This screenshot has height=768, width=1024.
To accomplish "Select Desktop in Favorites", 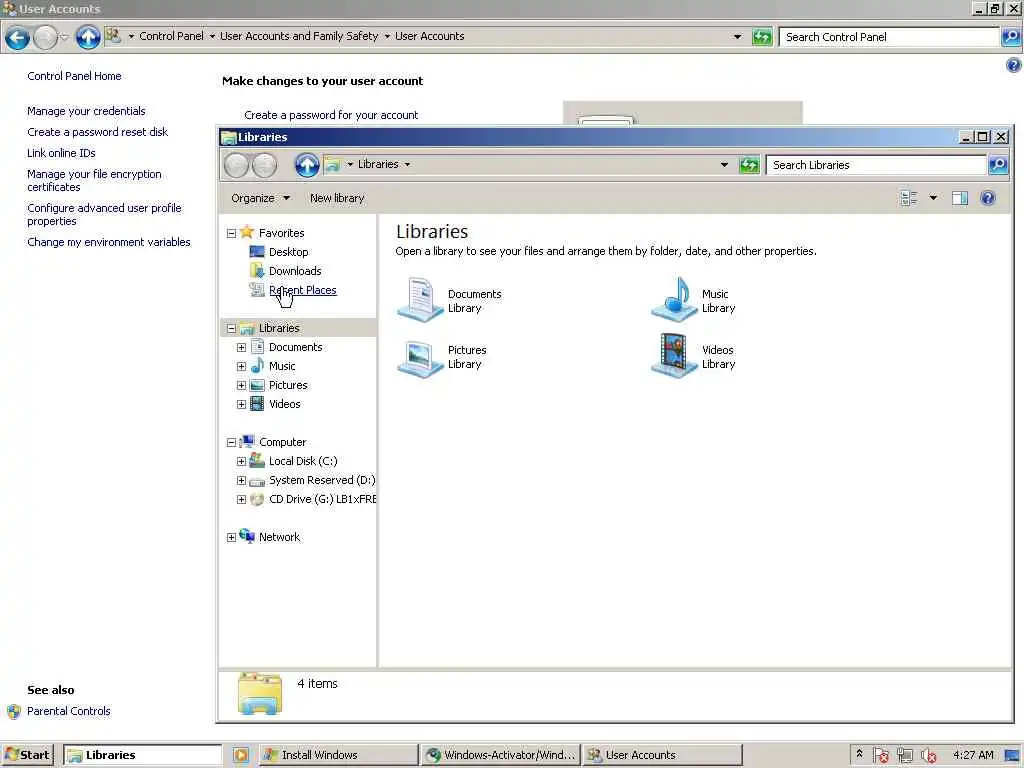I will pyautogui.click(x=289, y=252).
